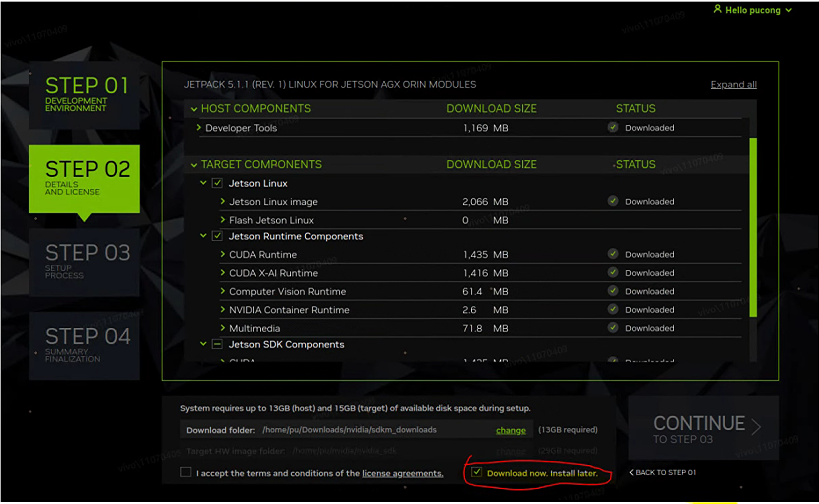The image size is (819, 504).
Task: Select Step 02 Details and License
Action: point(84,179)
